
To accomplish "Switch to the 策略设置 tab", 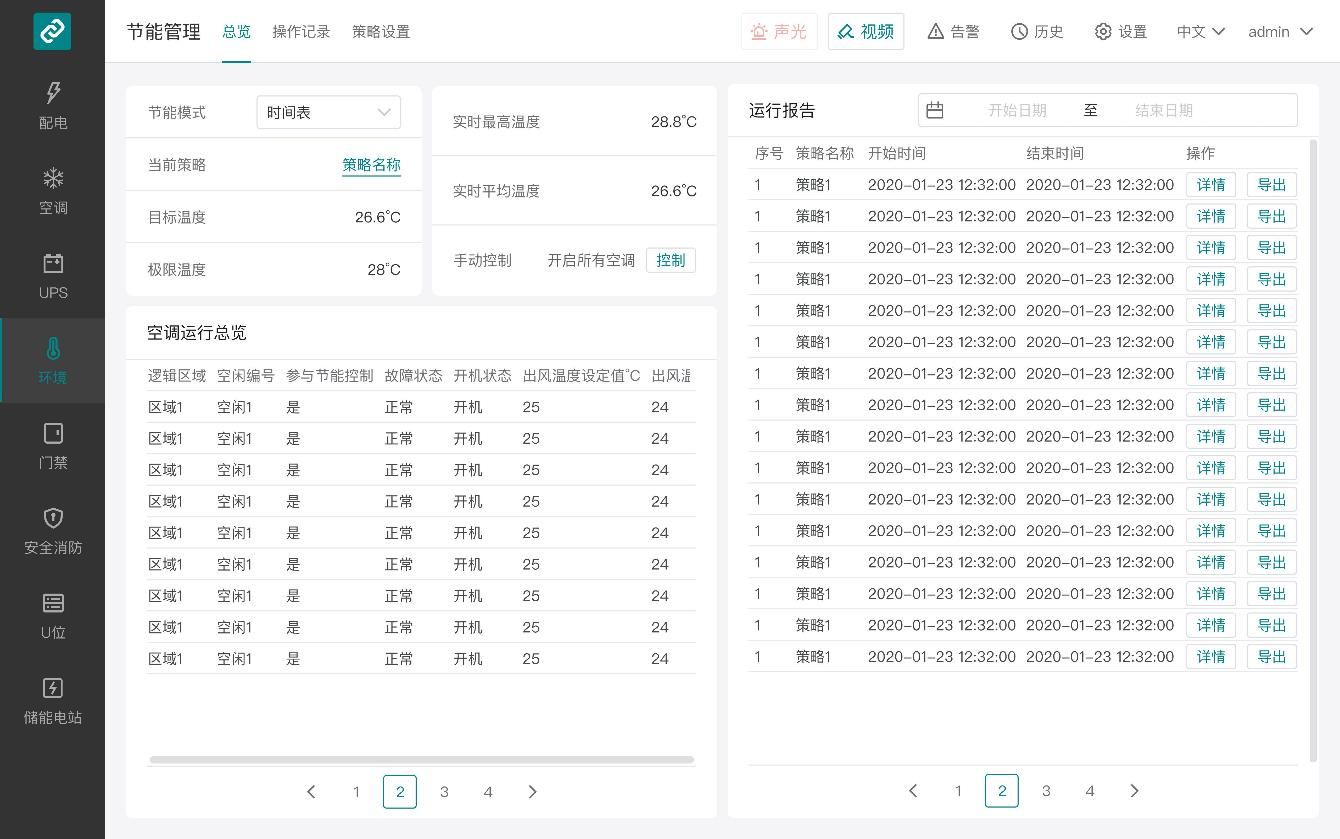I will pos(381,32).
